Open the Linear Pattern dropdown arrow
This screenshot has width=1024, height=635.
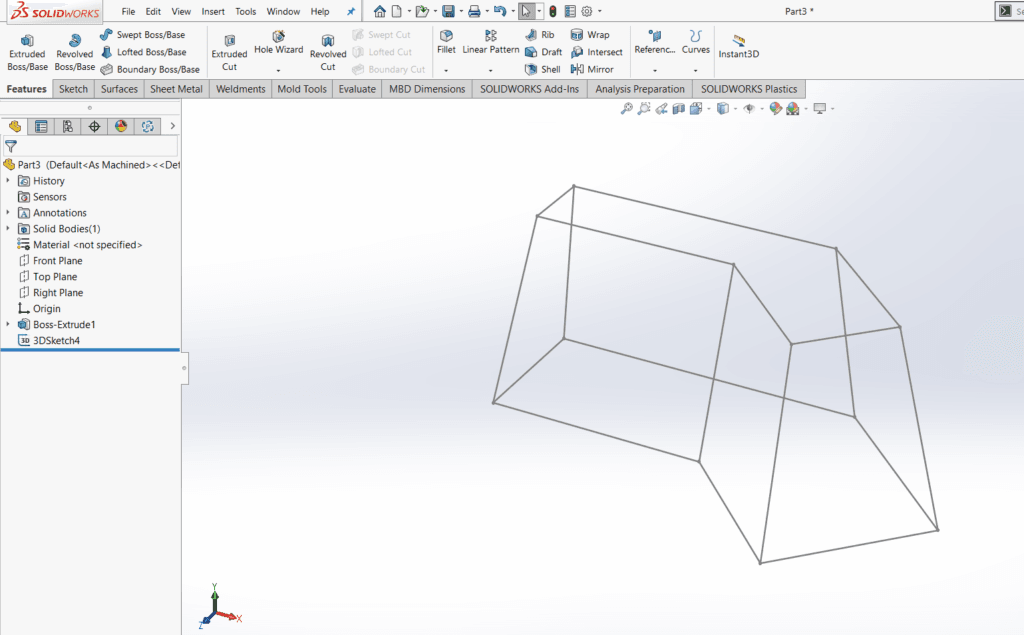click(x=491, y=70)
